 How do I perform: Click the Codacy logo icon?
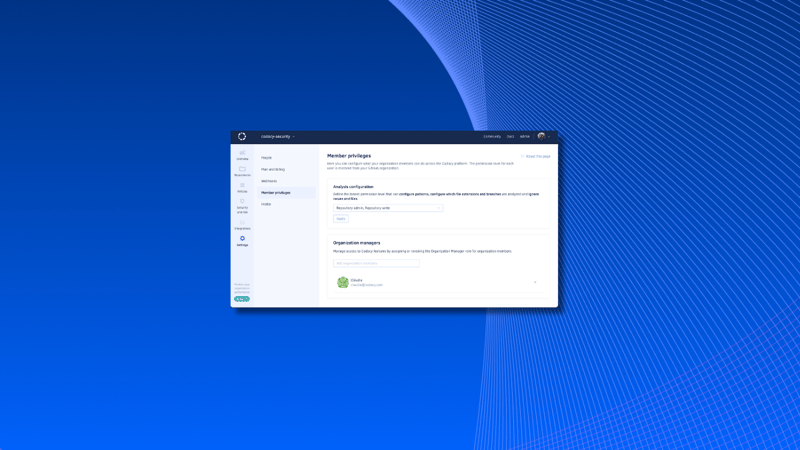click(x=242, y=137)
